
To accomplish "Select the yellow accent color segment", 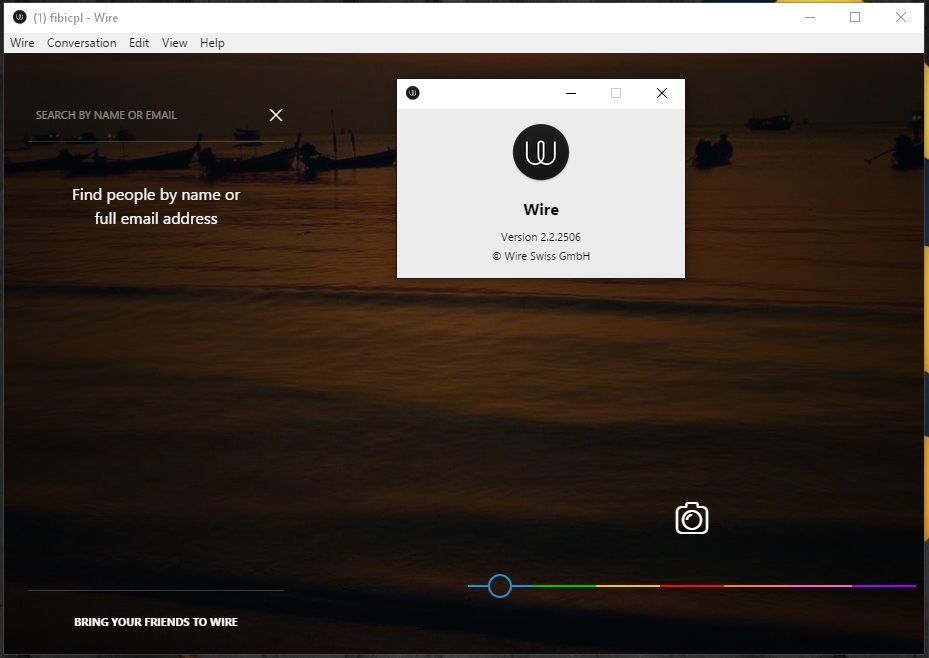I will pos(628,586).
